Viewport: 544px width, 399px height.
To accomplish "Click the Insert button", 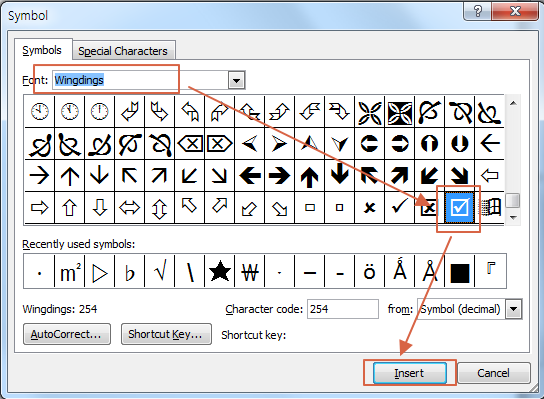I will pyautogui.click(x=409, y=373).
